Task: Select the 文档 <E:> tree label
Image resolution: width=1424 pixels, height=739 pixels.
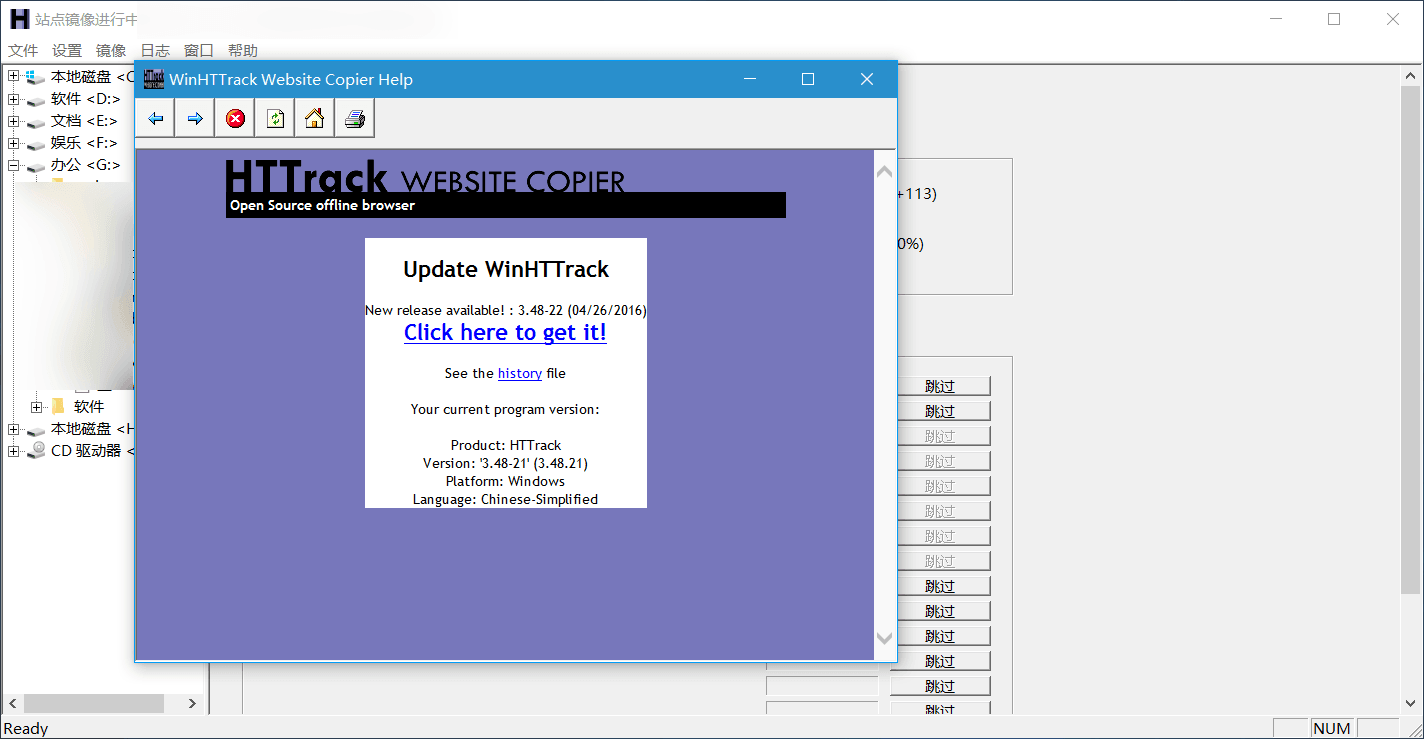Action: pos(85,121)
